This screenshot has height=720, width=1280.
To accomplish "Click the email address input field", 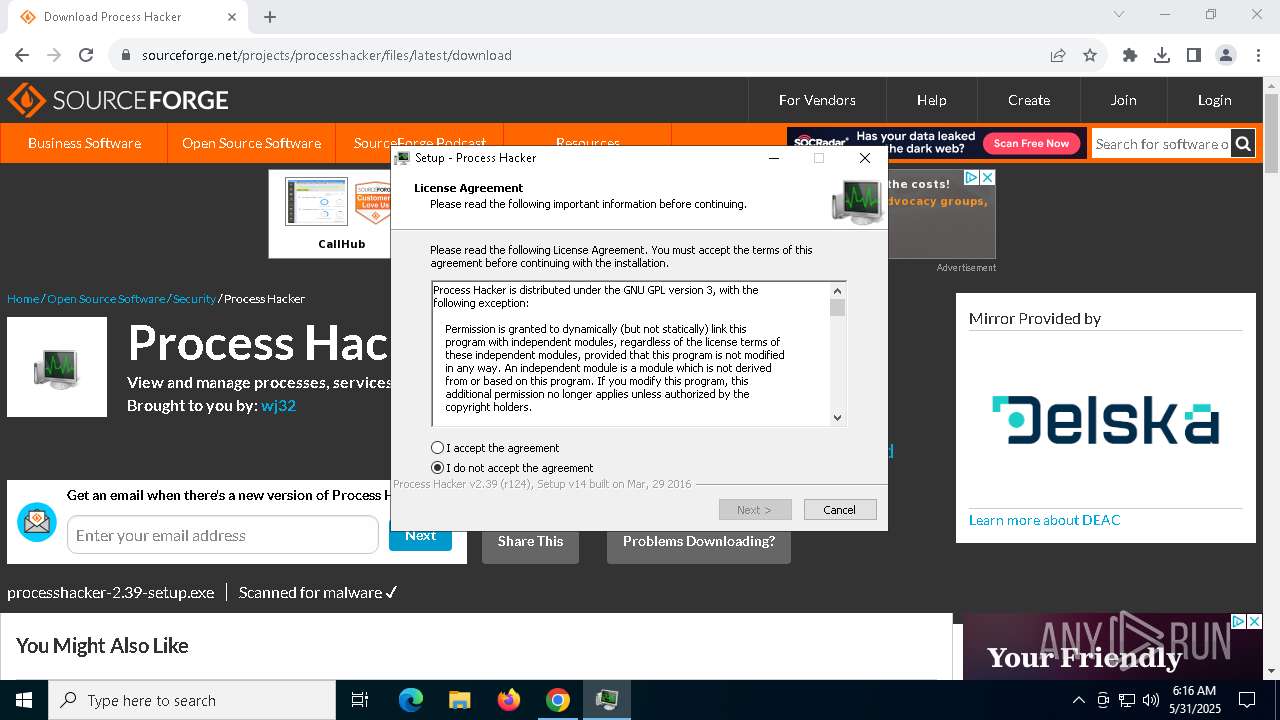I will 223,535.
